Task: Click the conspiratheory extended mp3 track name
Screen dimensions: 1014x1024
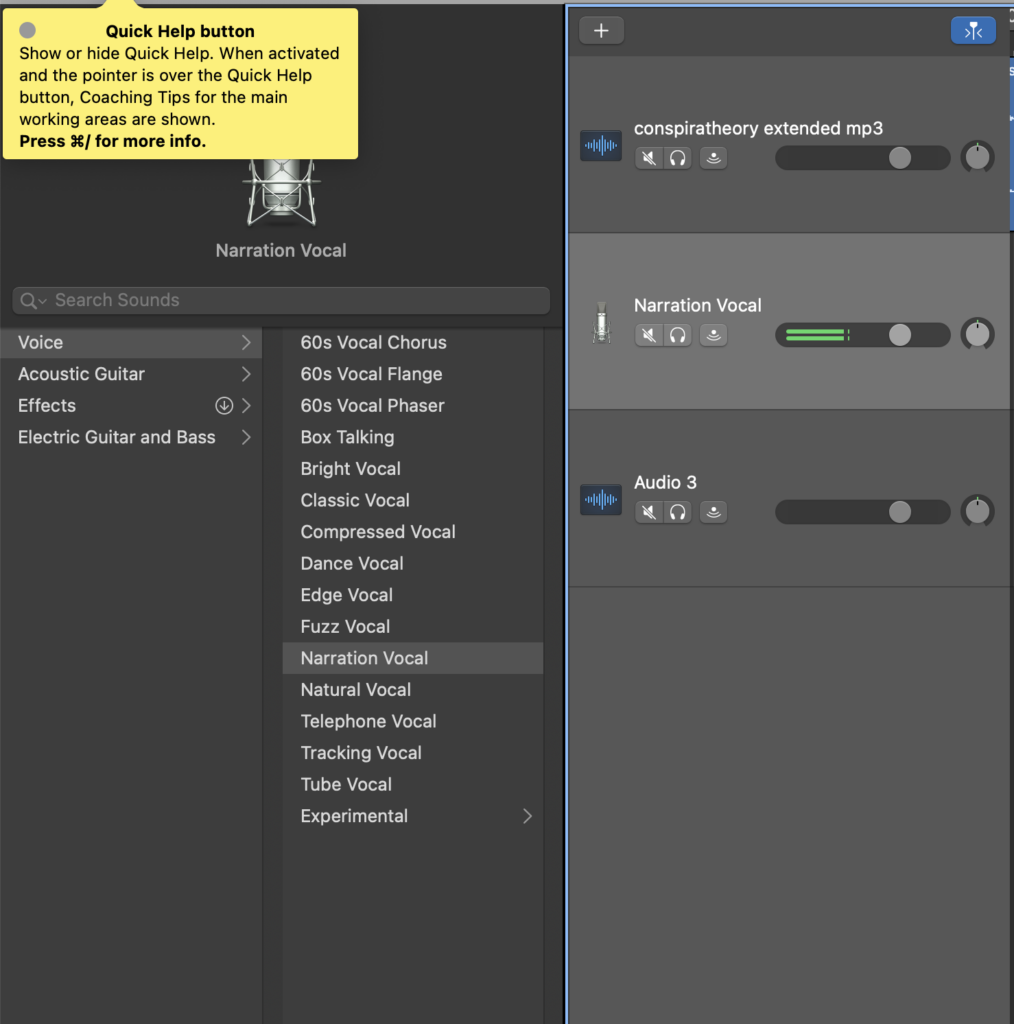Action: pyautogui.click(x=758, y=128)
